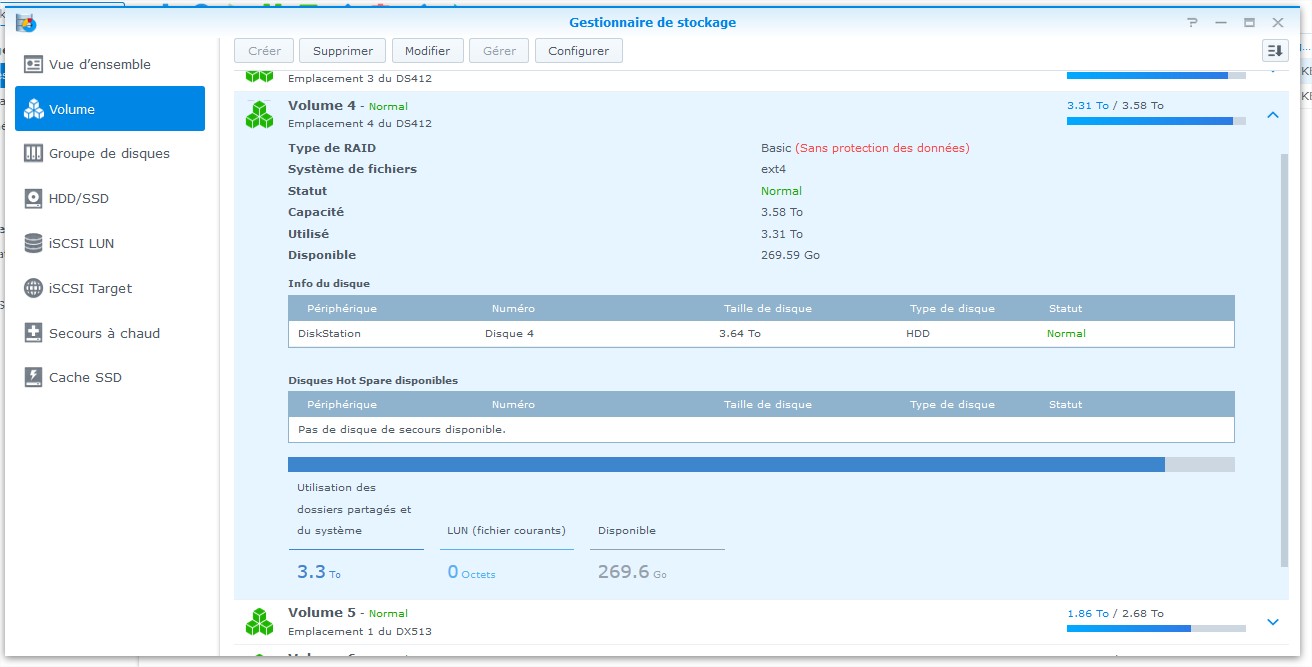
Task: Click the Modifier button
Action: click(427, 51)
